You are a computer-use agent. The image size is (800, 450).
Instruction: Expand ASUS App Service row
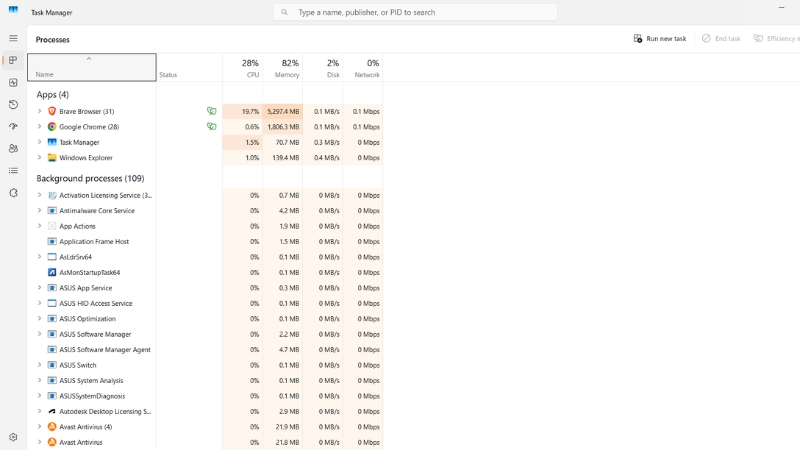coord(39,288)
